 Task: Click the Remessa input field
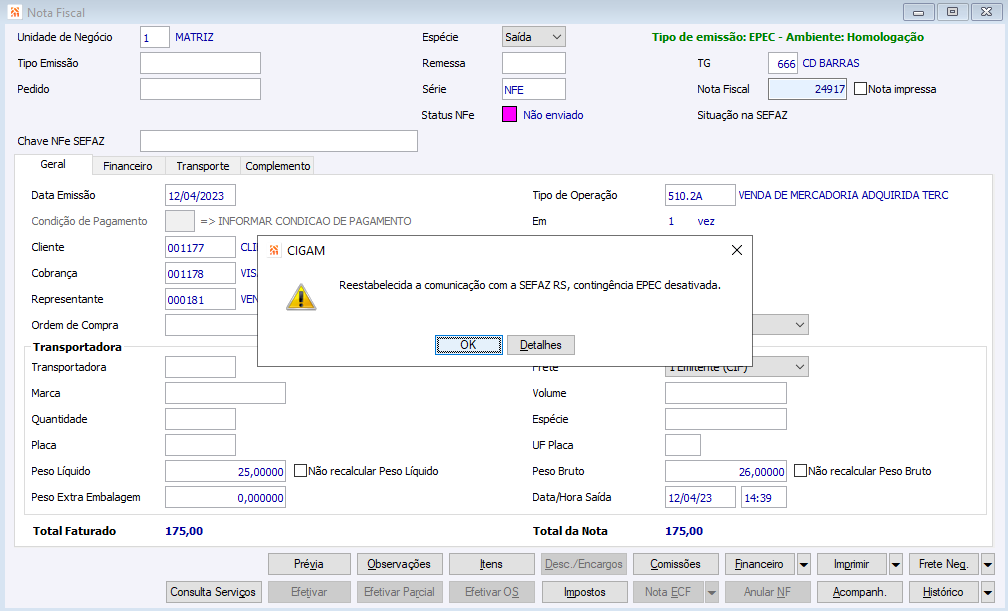[x=534, y=63]
